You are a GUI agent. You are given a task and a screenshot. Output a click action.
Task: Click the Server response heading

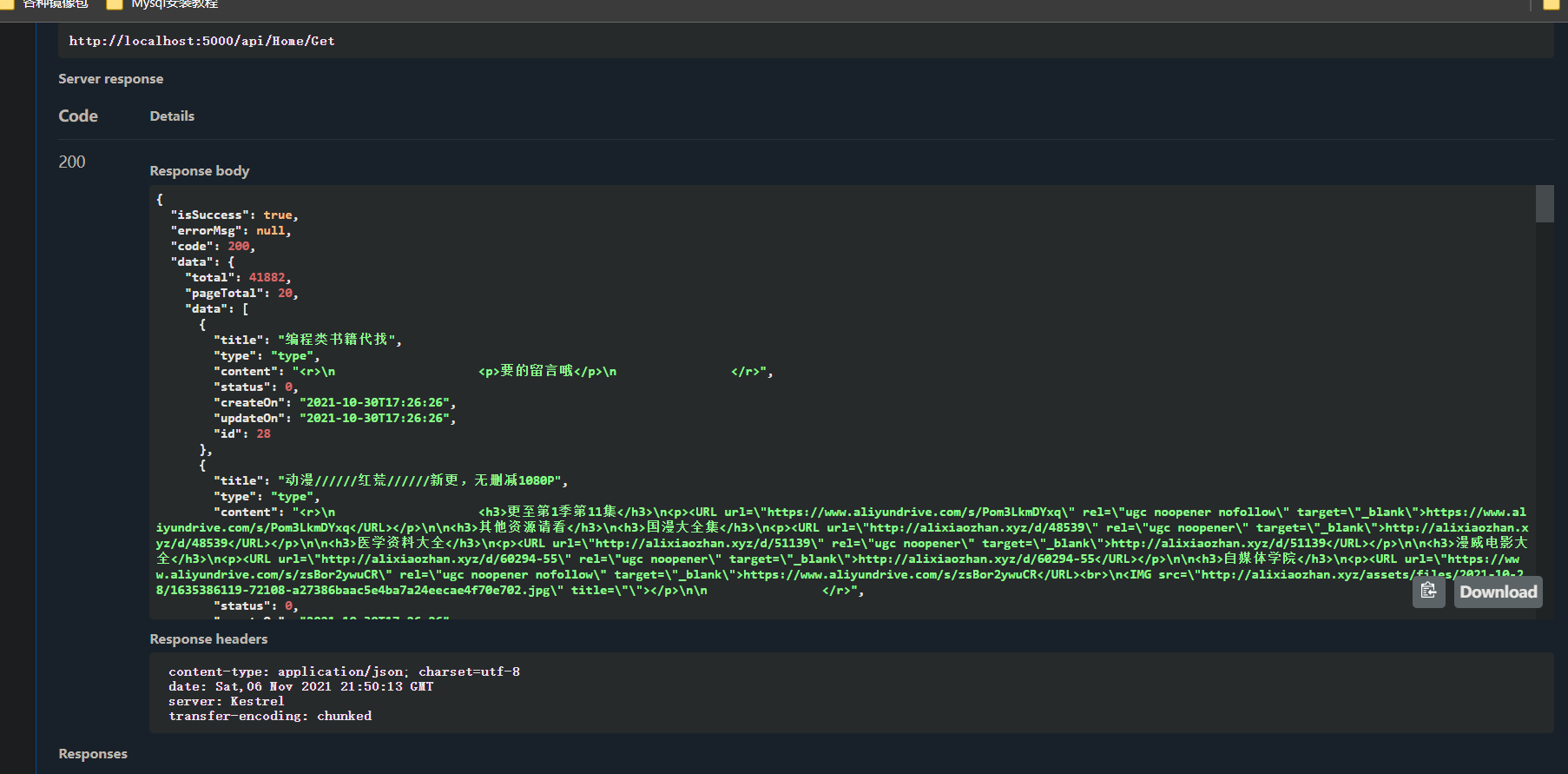coord(111,79)
